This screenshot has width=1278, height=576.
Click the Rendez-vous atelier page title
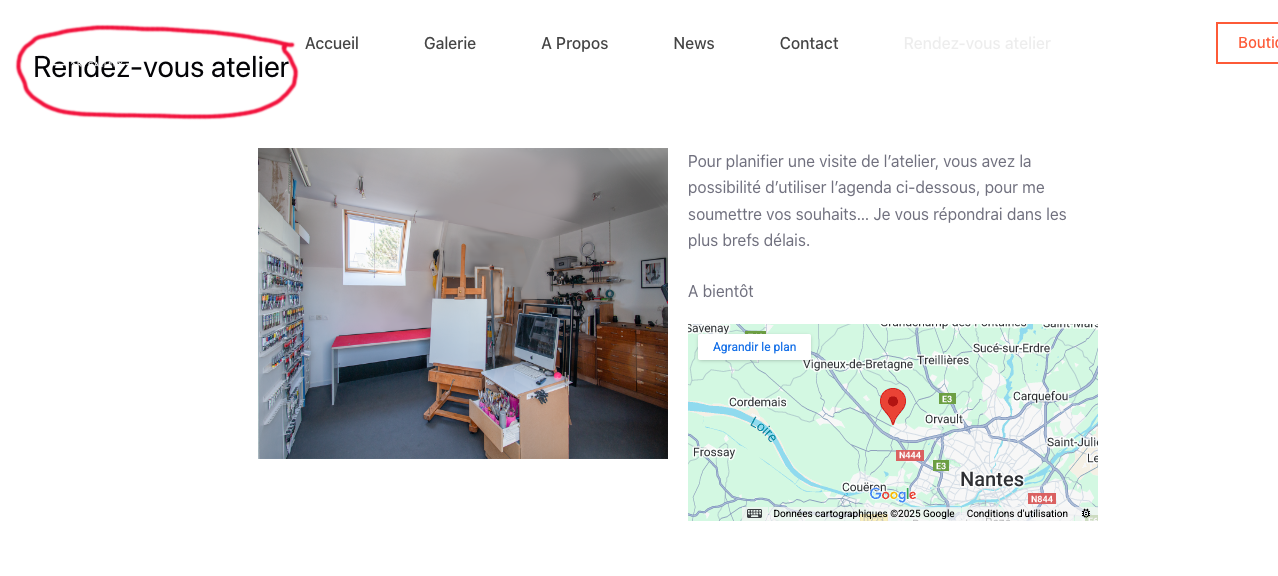point(161,67)
